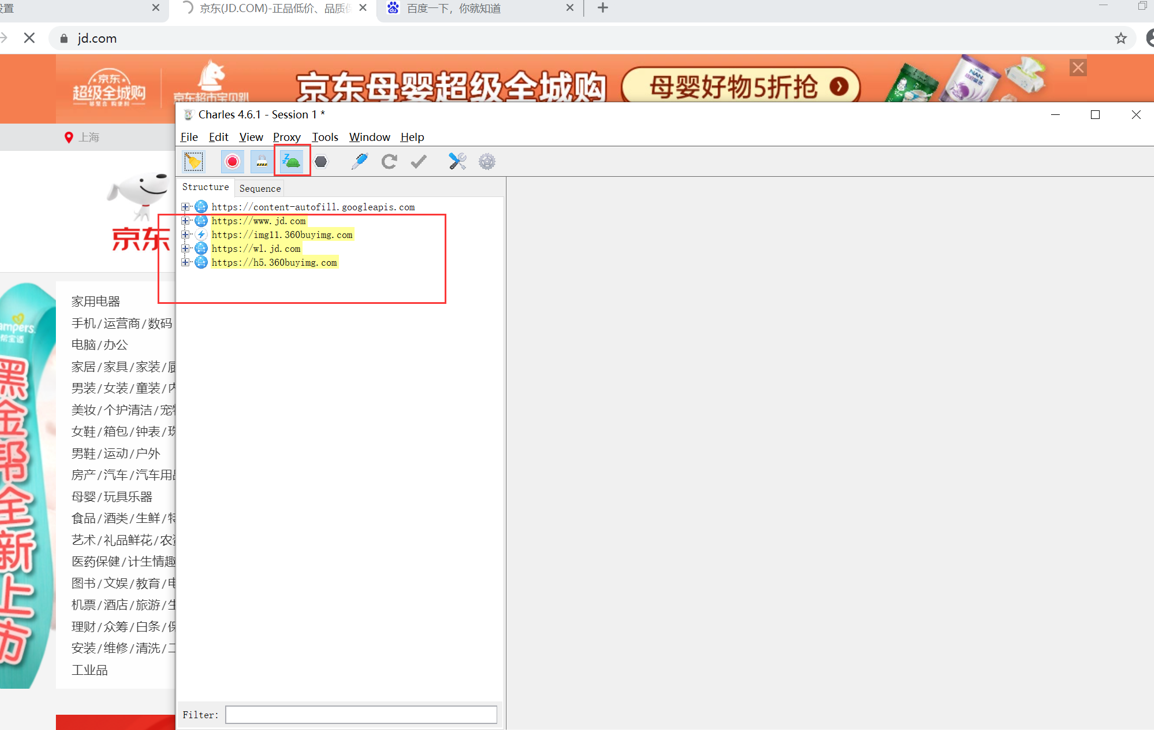Switch to the Structure tab

pyautogui.click(x=205, y=188)
